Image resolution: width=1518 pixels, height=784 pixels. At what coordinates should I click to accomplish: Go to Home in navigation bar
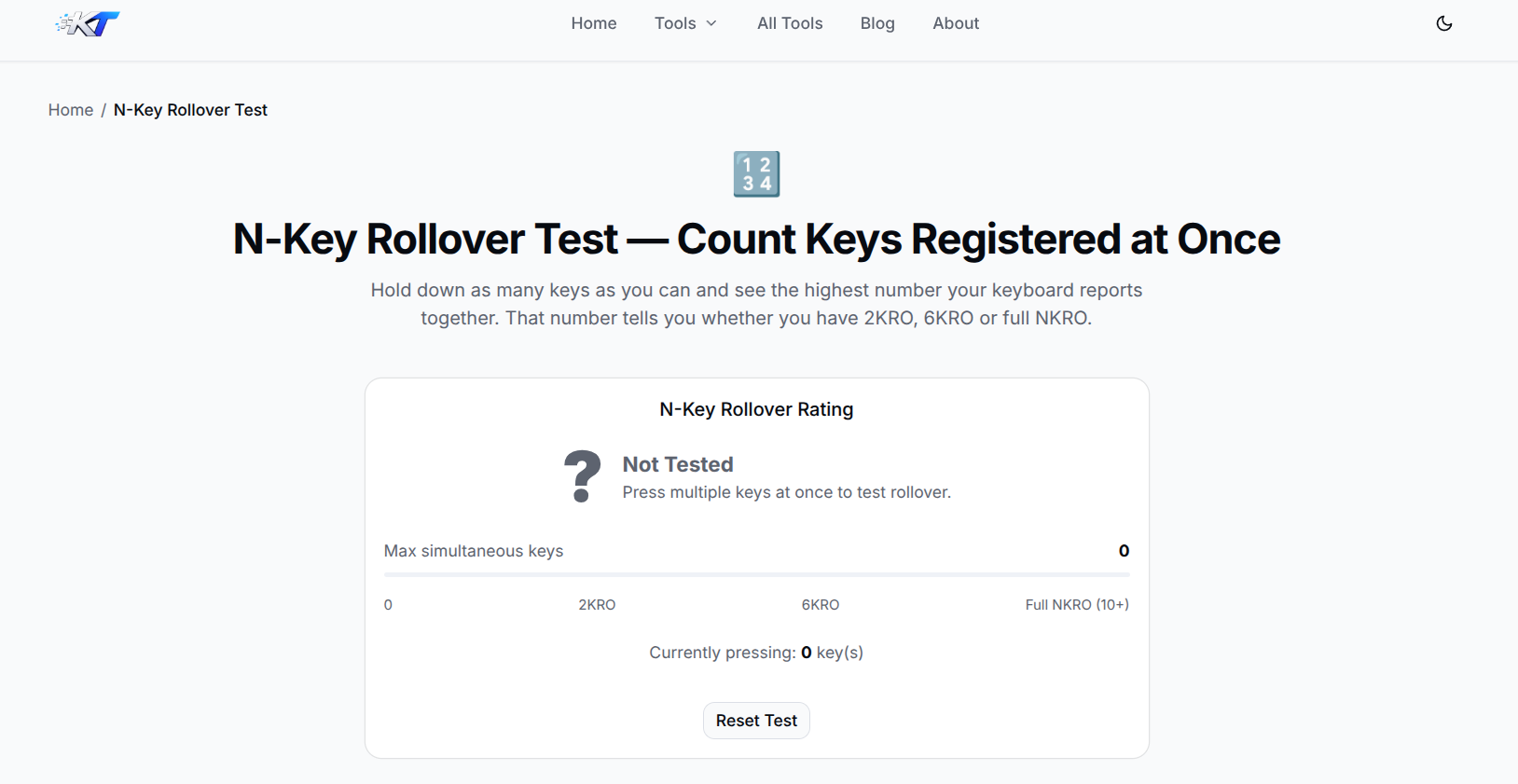[594, 23]
